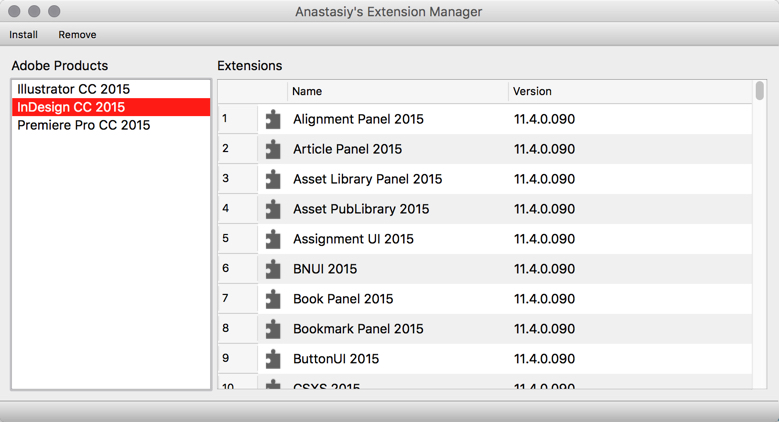
Task: Click row number 9 header
Action: click(237, 358)
